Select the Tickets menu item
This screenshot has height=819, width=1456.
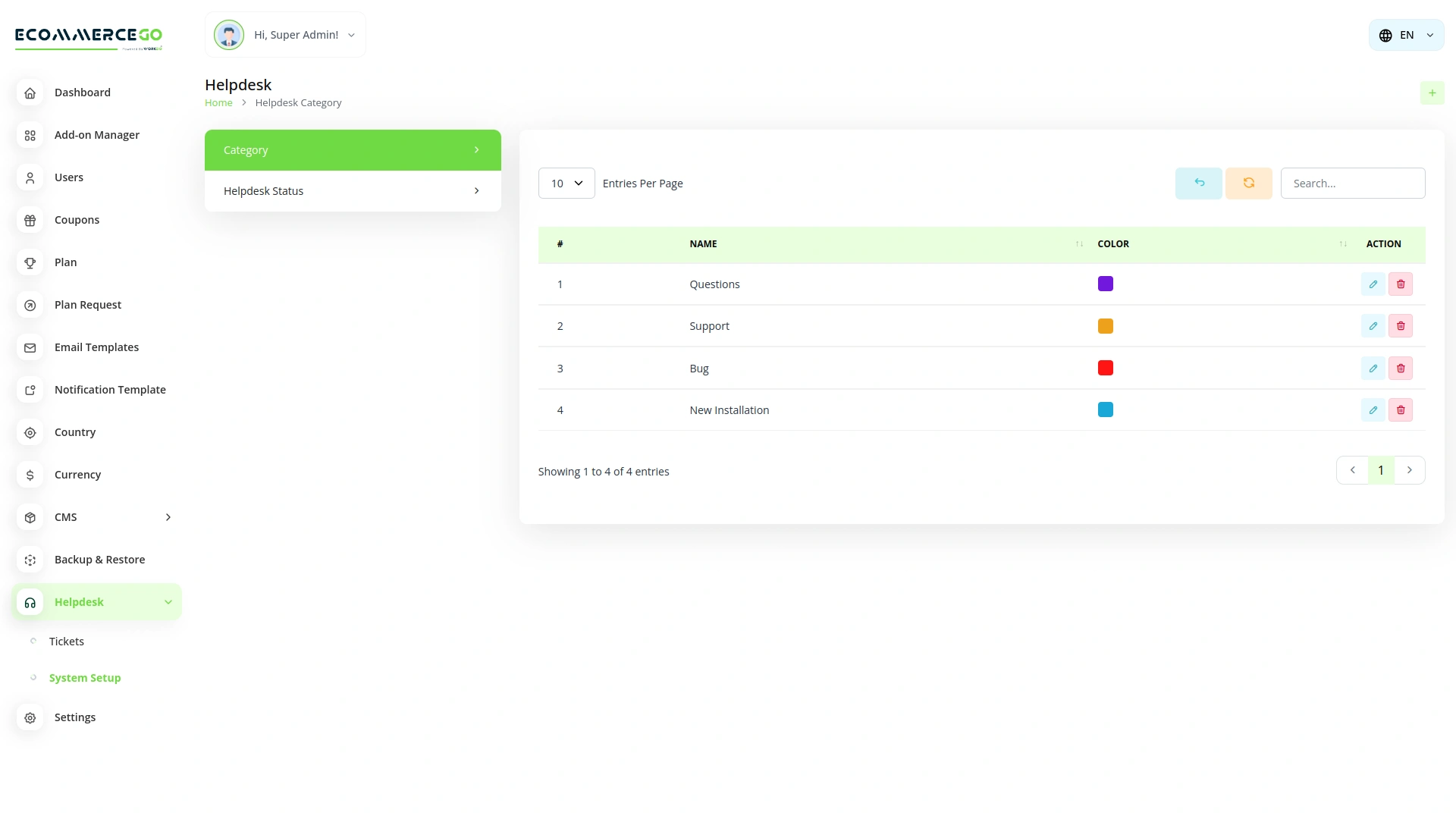67,641
